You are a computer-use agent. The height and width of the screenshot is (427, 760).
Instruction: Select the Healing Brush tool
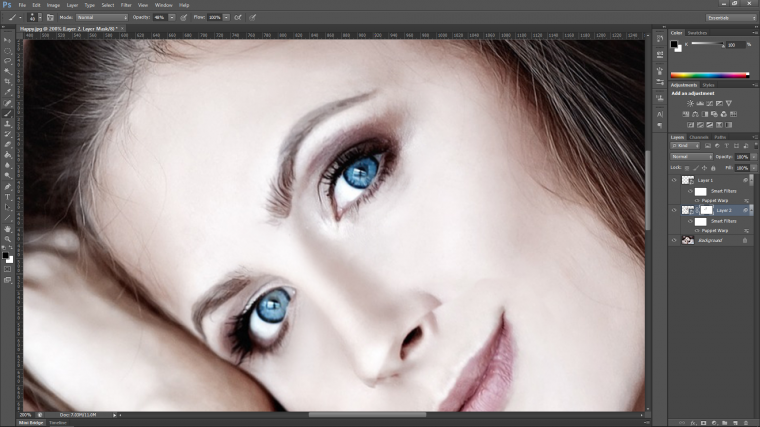tap(7, 103)
